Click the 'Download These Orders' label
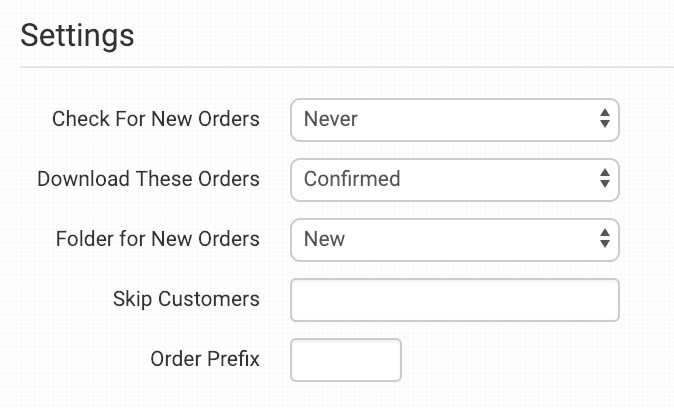This screenshot has height=408, width=674. [148, 179]
